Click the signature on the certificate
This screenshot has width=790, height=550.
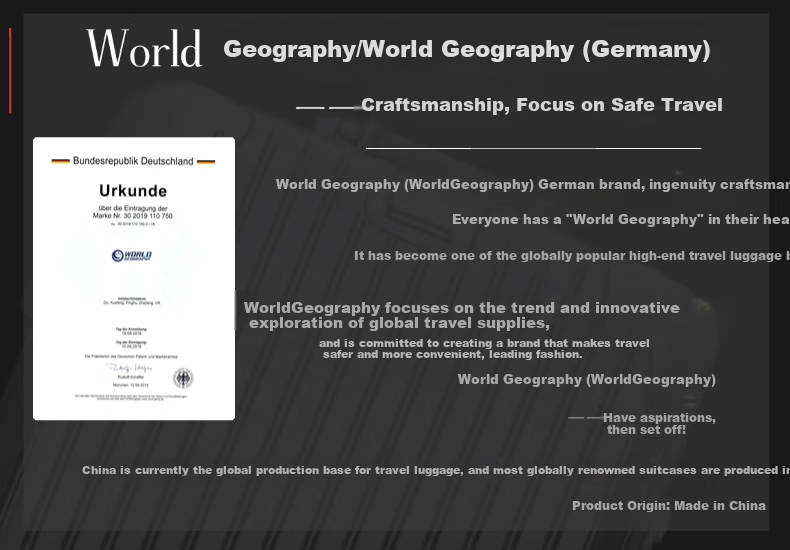coord(129,368)
